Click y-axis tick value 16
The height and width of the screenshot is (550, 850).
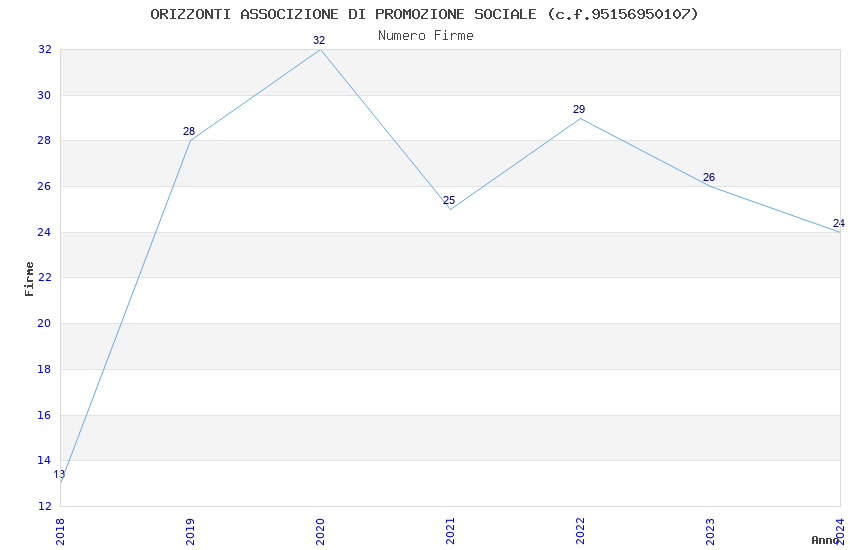(x=44, y=415)
